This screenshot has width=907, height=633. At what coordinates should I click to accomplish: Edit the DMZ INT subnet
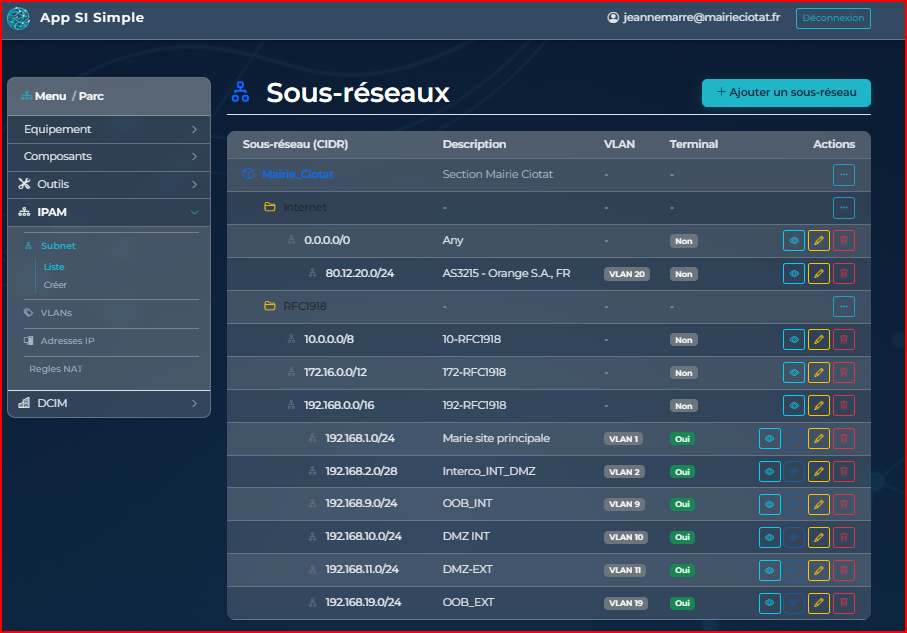(x=818, y=538)
